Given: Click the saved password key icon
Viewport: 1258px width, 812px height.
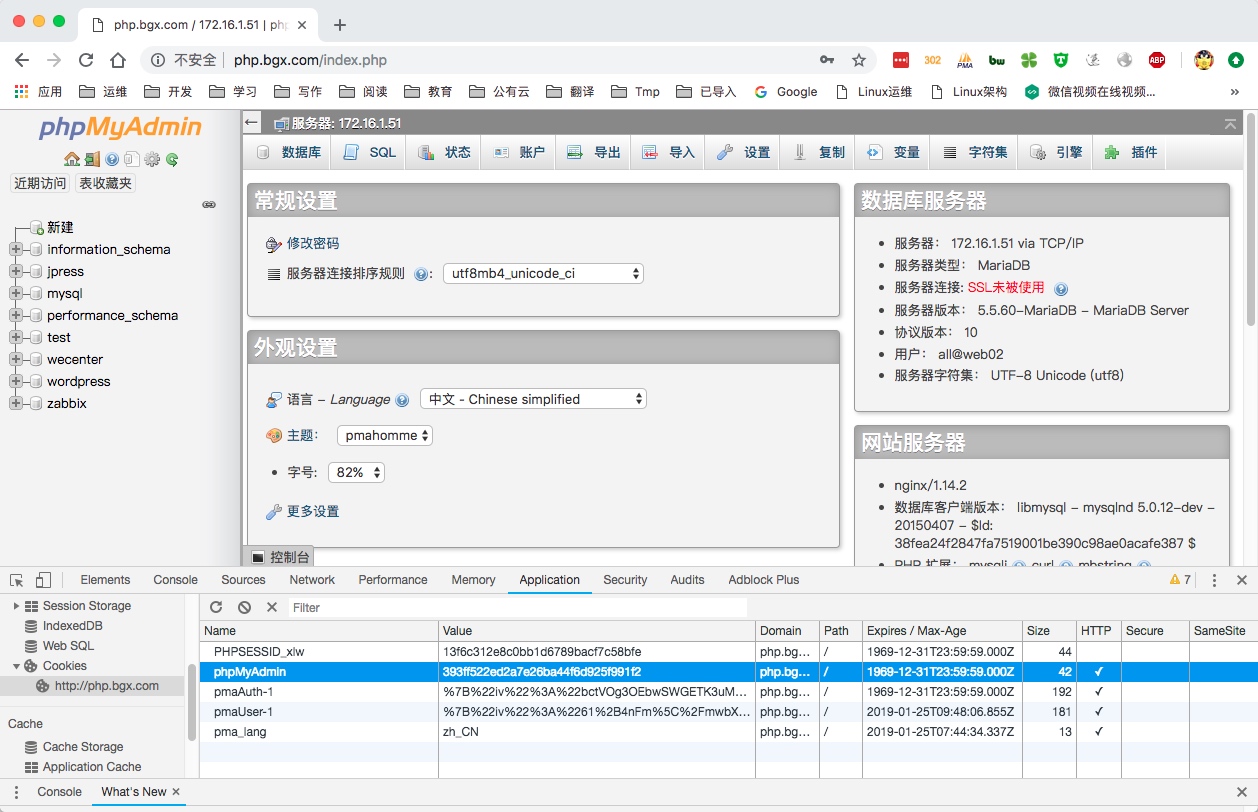Looking at the screenshot, I should [x=827, y=60].
